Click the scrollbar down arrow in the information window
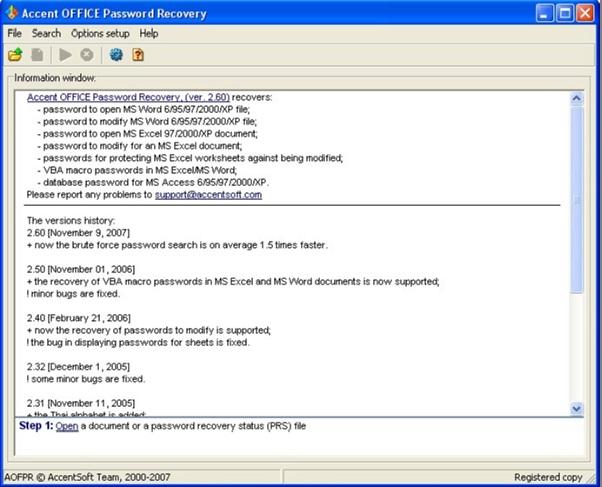The height and width of the screenshot is (487, 602). point(576,408)
